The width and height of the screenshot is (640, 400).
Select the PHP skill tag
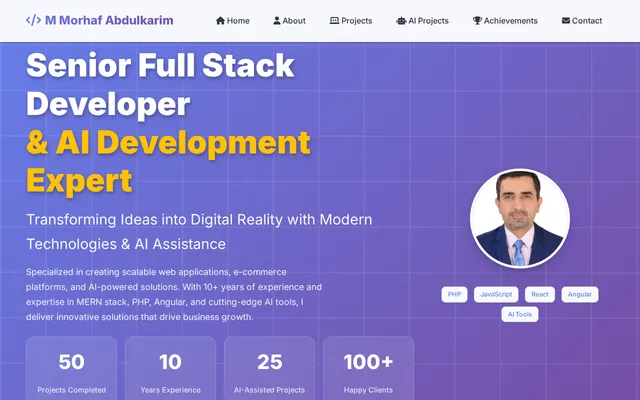point(454,294)
